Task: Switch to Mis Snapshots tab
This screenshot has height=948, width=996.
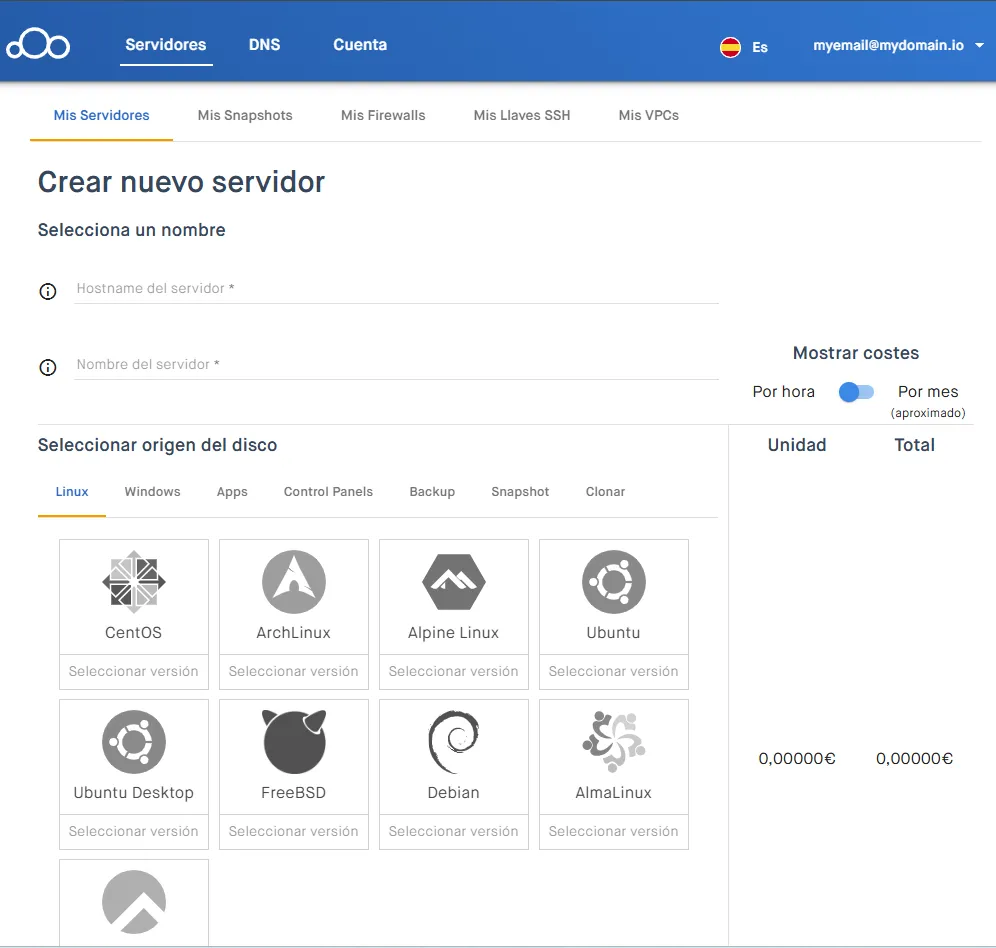Action: coord(245,115)
